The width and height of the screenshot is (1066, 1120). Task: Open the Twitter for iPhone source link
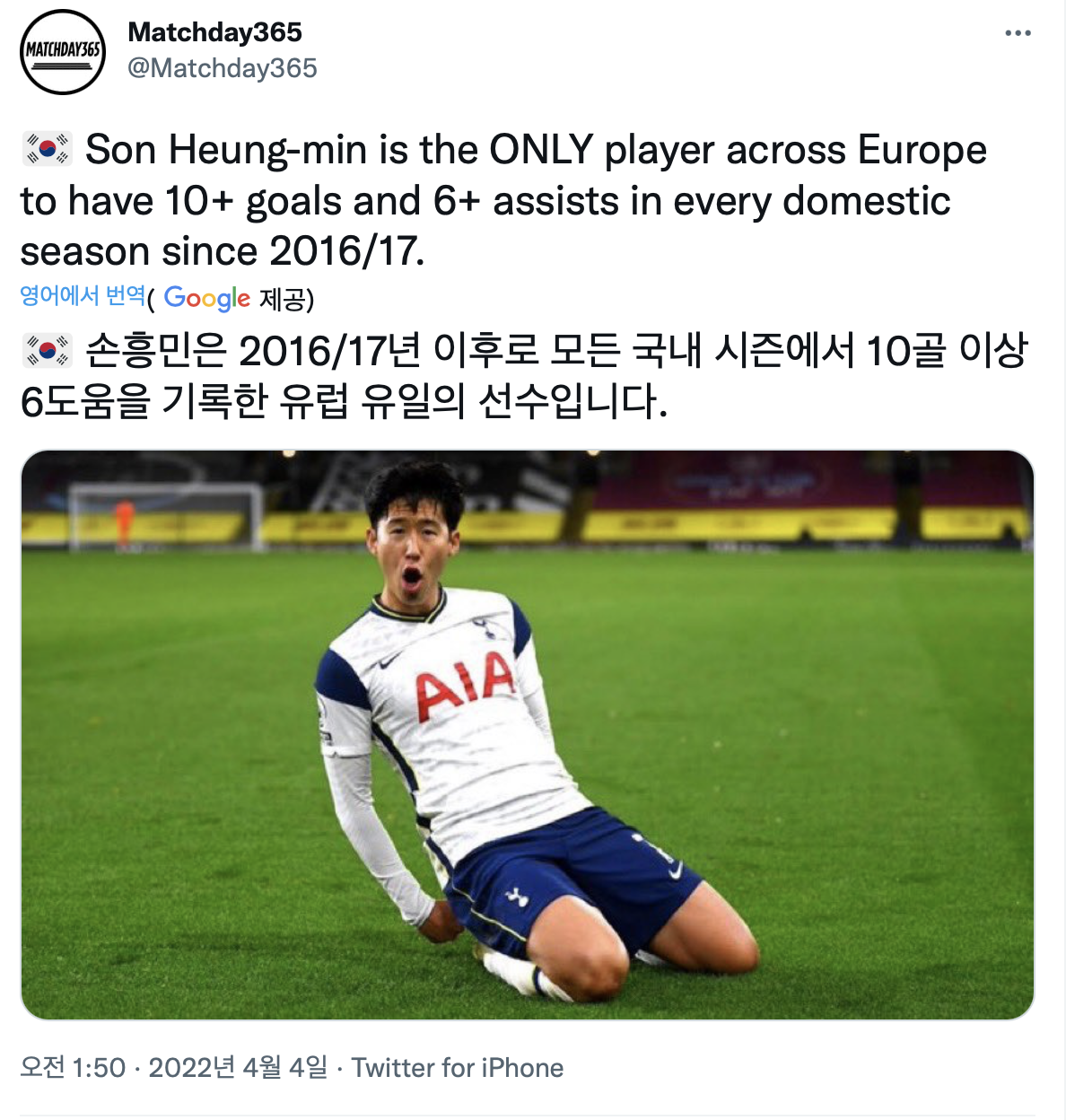point(458,1067)
